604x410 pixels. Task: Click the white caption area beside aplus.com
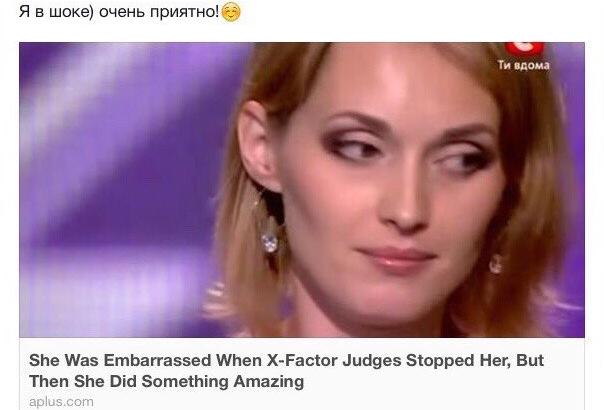(x=339, y=402)
